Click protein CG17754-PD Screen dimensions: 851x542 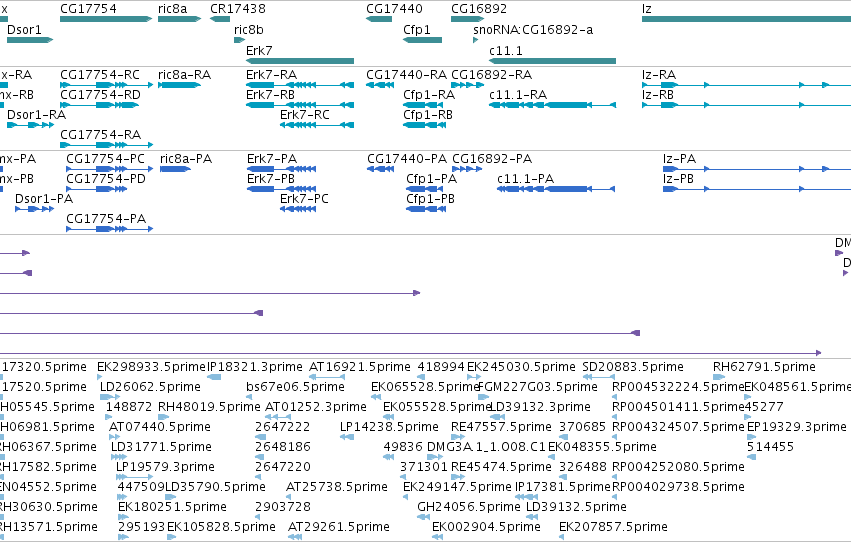click(97, 189)
